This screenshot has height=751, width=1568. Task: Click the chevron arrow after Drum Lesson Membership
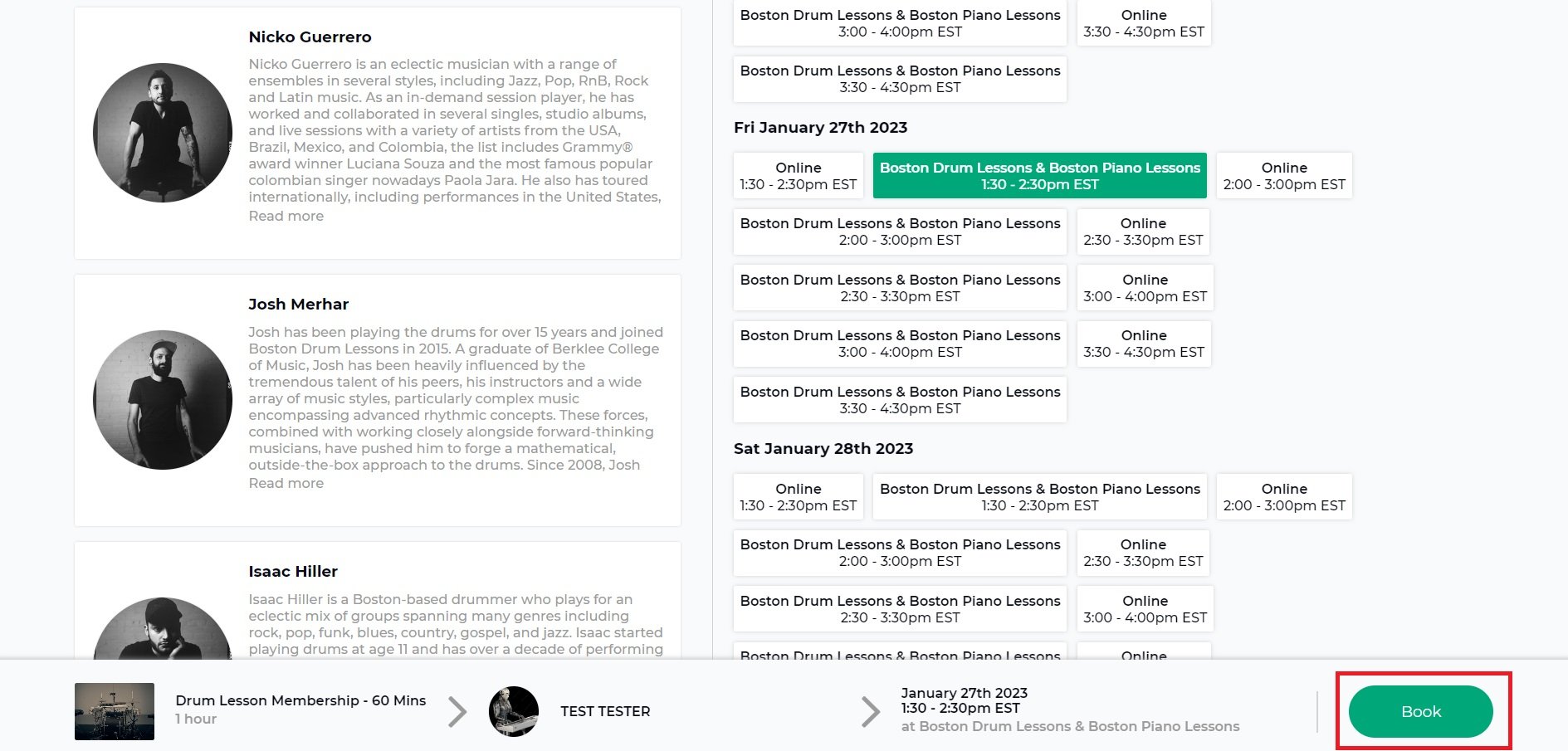coord(457,711)
